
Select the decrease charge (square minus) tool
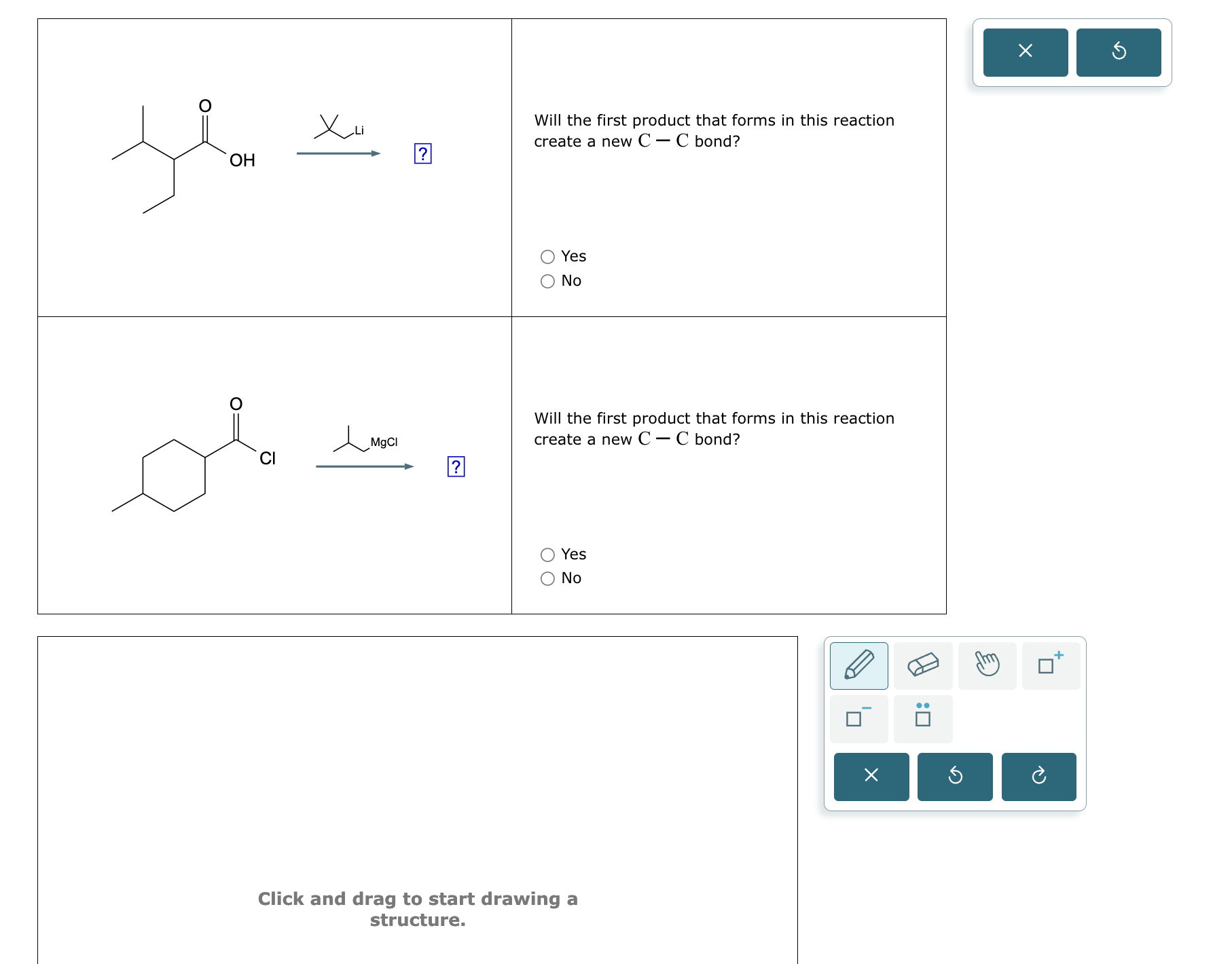point(858,719)
